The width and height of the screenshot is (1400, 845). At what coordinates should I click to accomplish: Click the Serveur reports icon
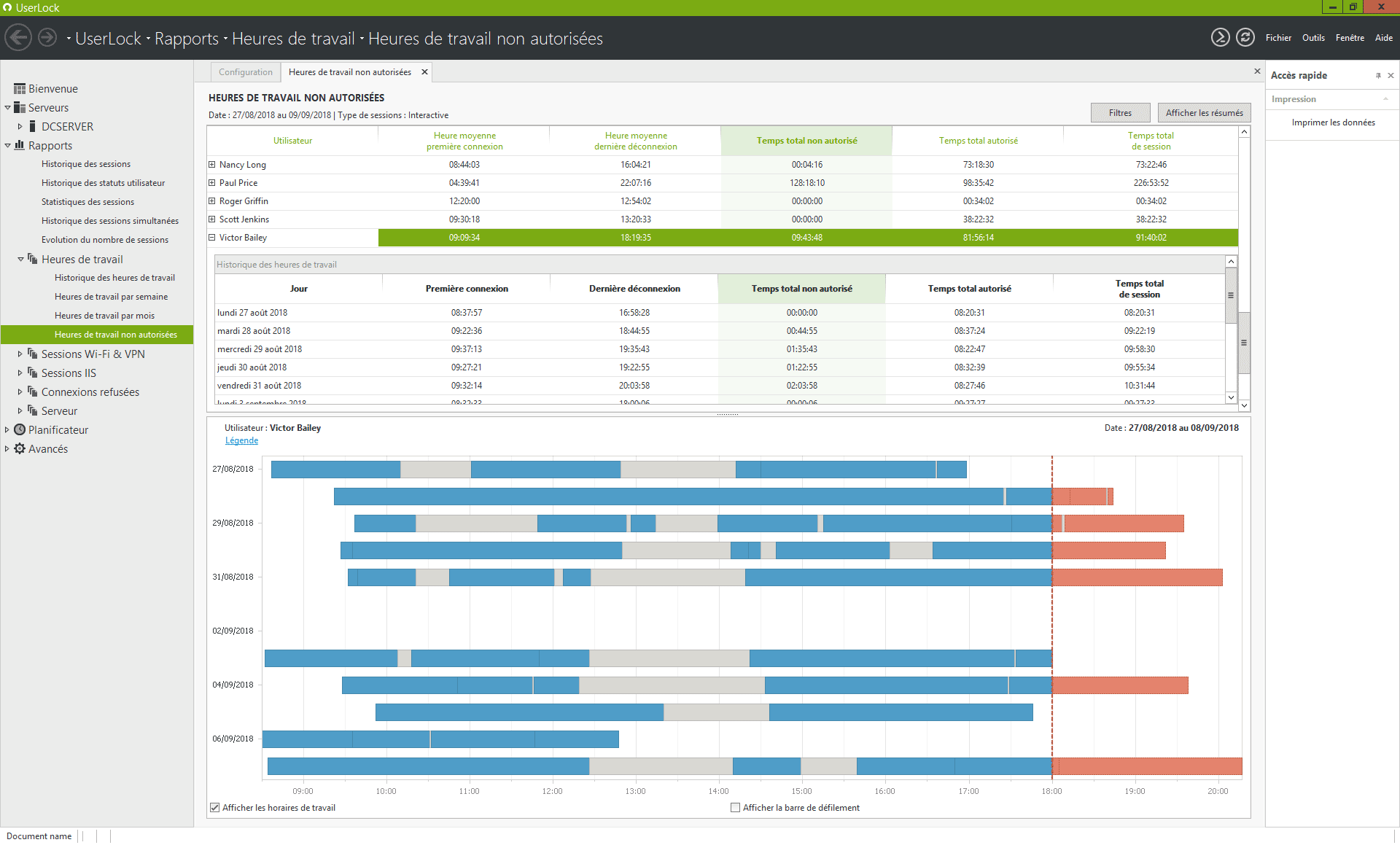click(x=33, y=410)
